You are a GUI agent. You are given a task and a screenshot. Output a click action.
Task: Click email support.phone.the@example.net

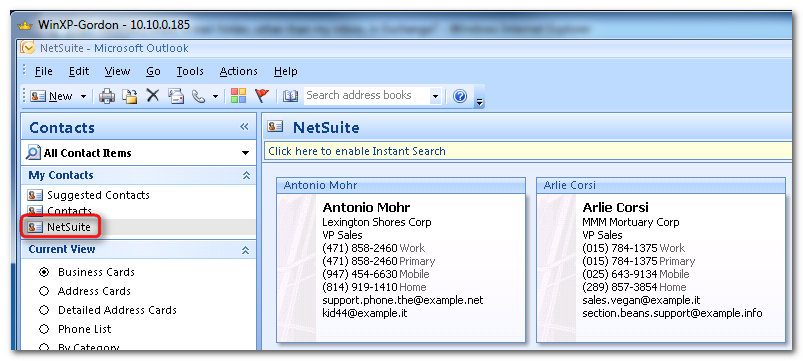click(403, 300)
